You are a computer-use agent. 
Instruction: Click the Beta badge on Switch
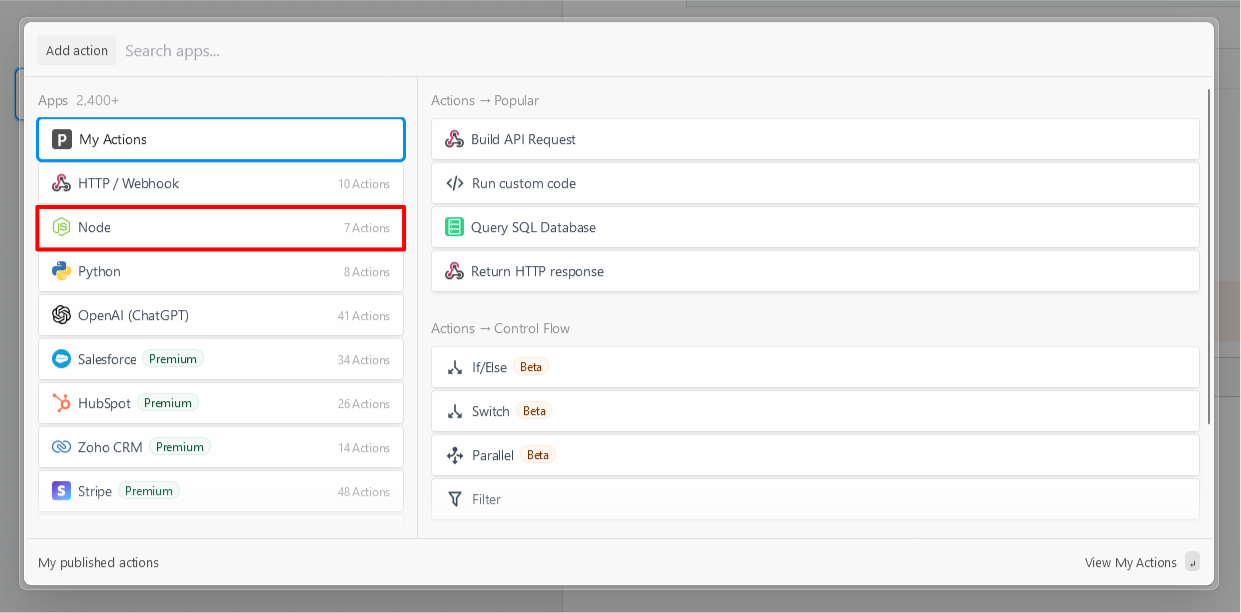[x=535, y=411]
